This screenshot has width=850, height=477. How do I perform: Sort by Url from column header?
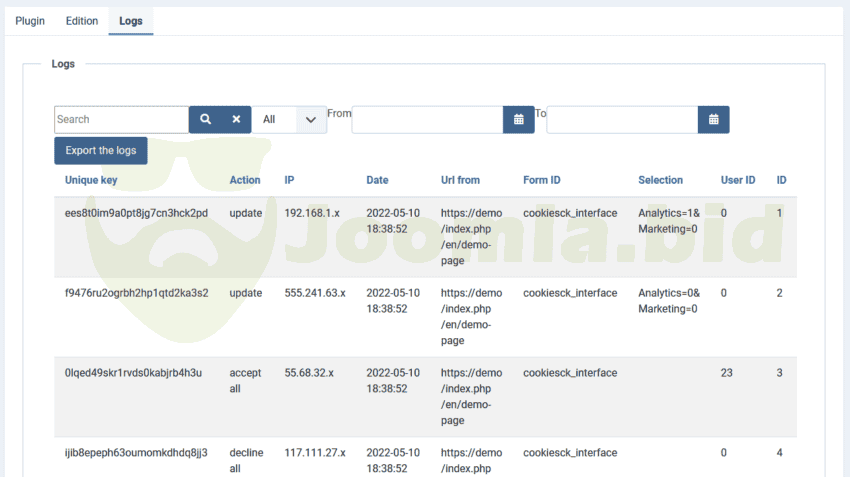pos(460,181)
